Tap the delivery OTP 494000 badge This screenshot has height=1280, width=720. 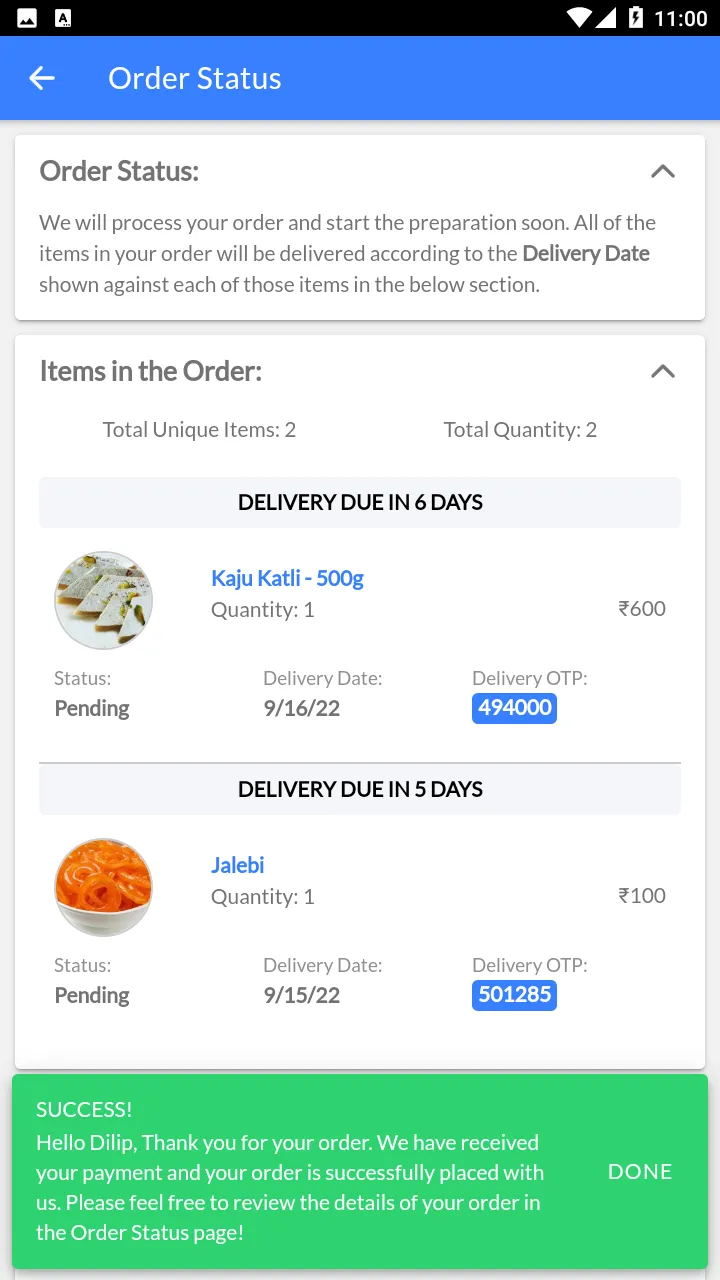514,708
